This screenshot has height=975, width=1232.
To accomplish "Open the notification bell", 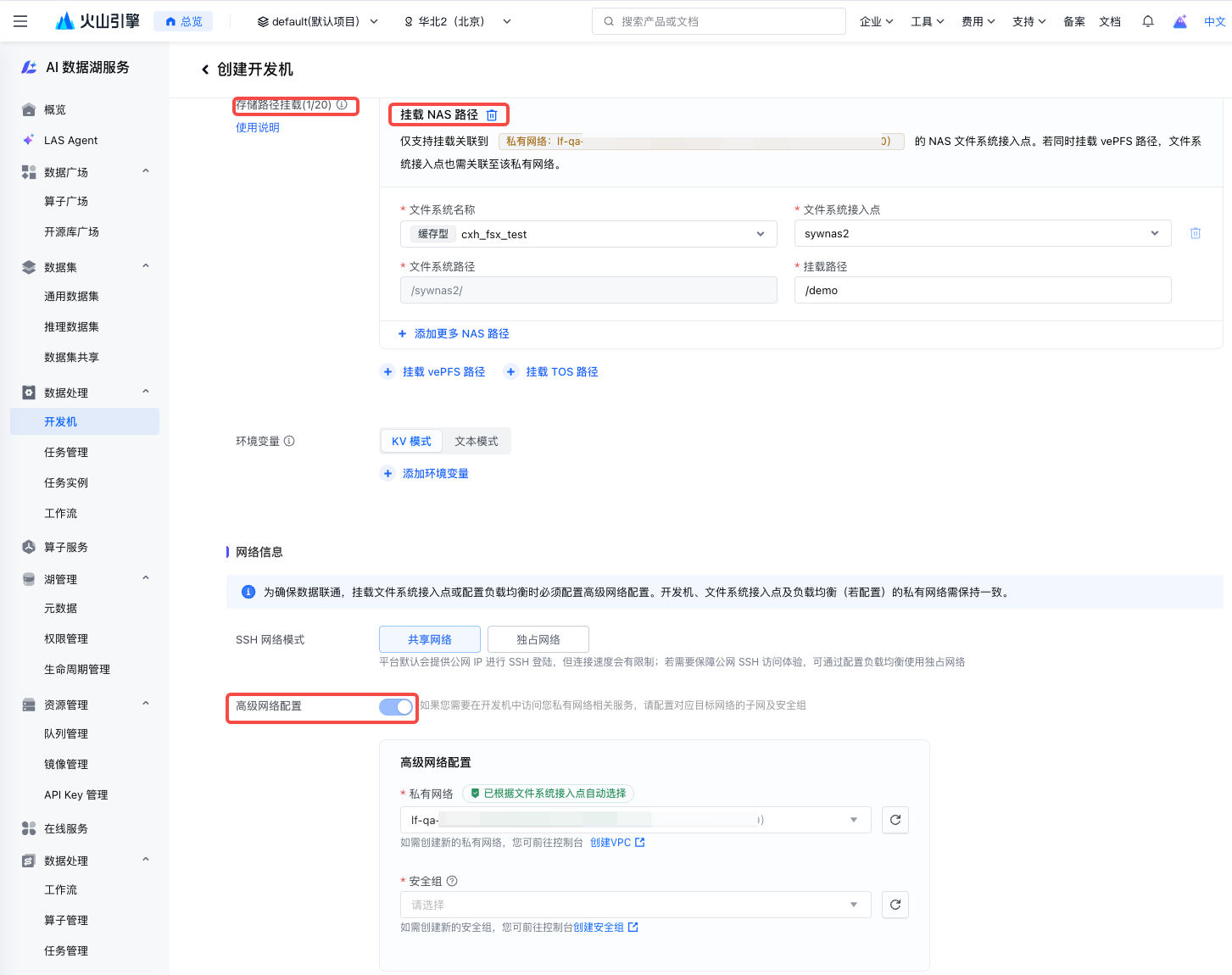I will pos(1147,21).
